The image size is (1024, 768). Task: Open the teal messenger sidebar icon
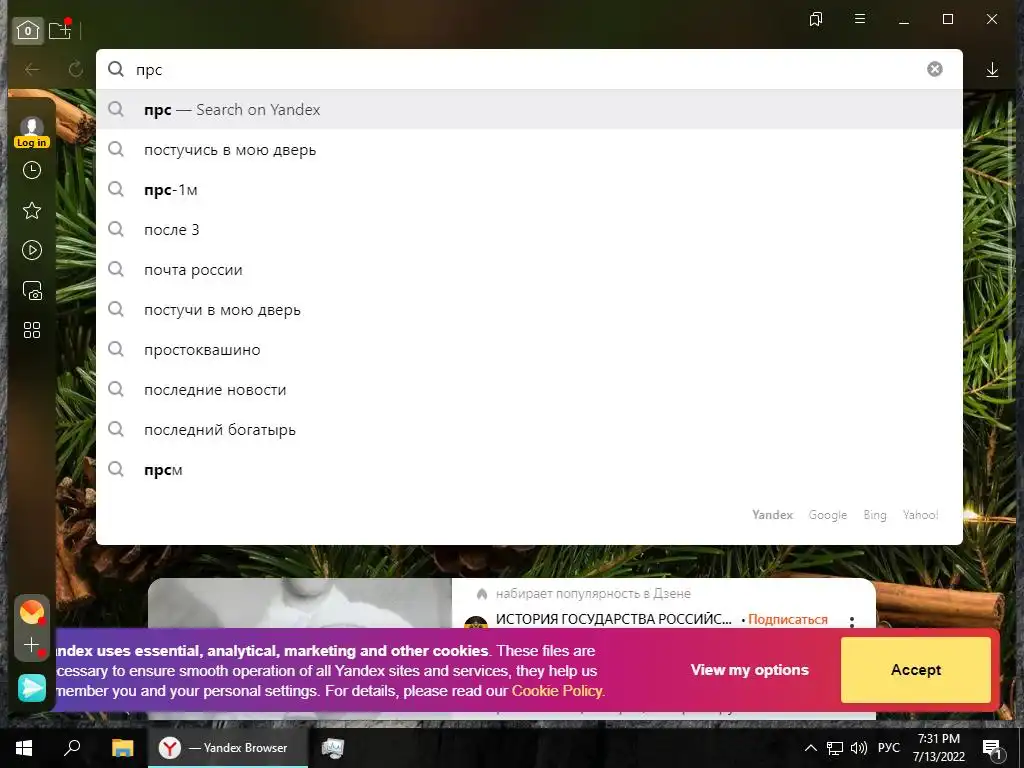pyautogui.click(x=31, y=688)
